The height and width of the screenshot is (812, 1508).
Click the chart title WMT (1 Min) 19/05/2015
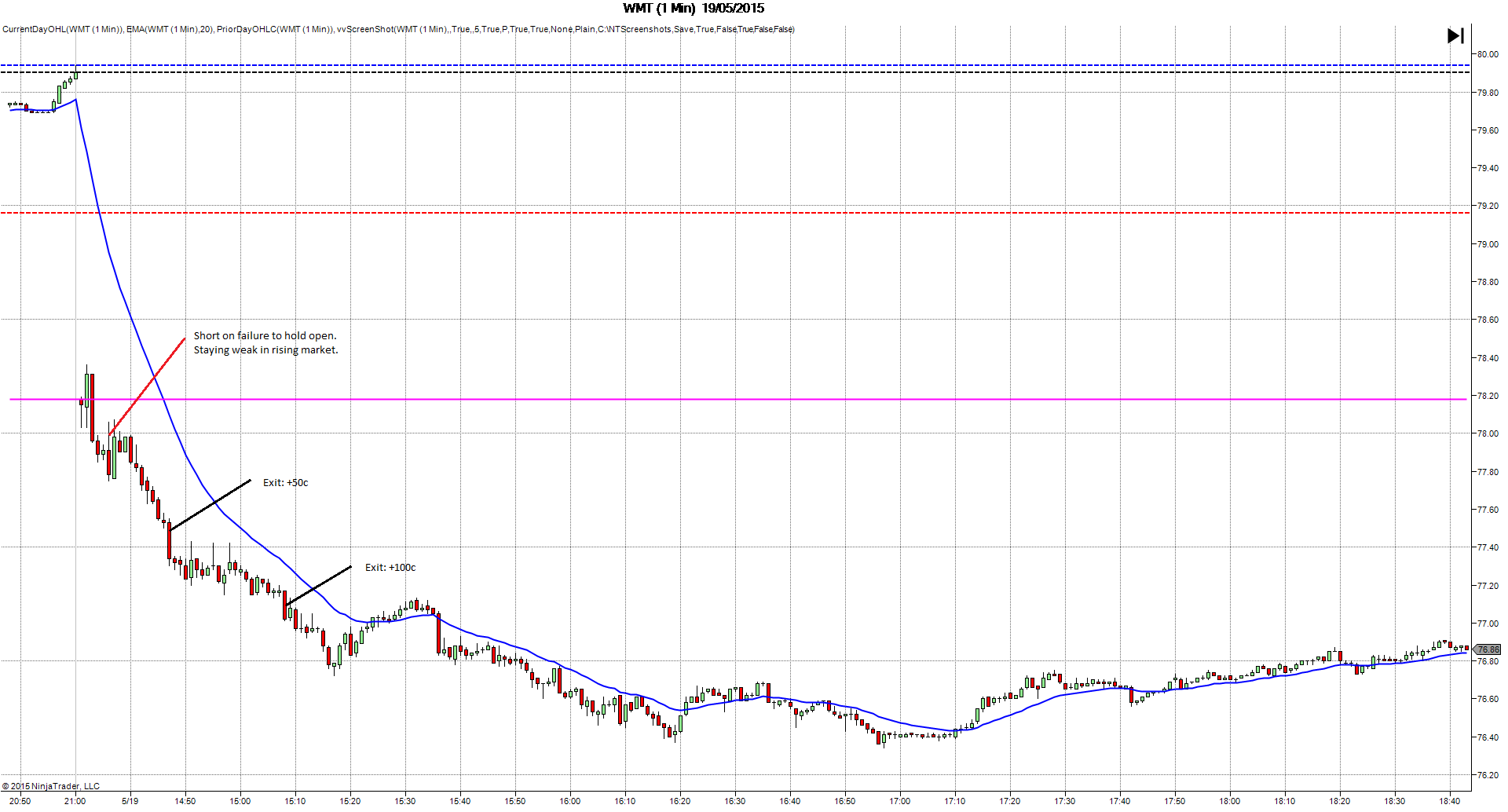click(x=694, y=9)
